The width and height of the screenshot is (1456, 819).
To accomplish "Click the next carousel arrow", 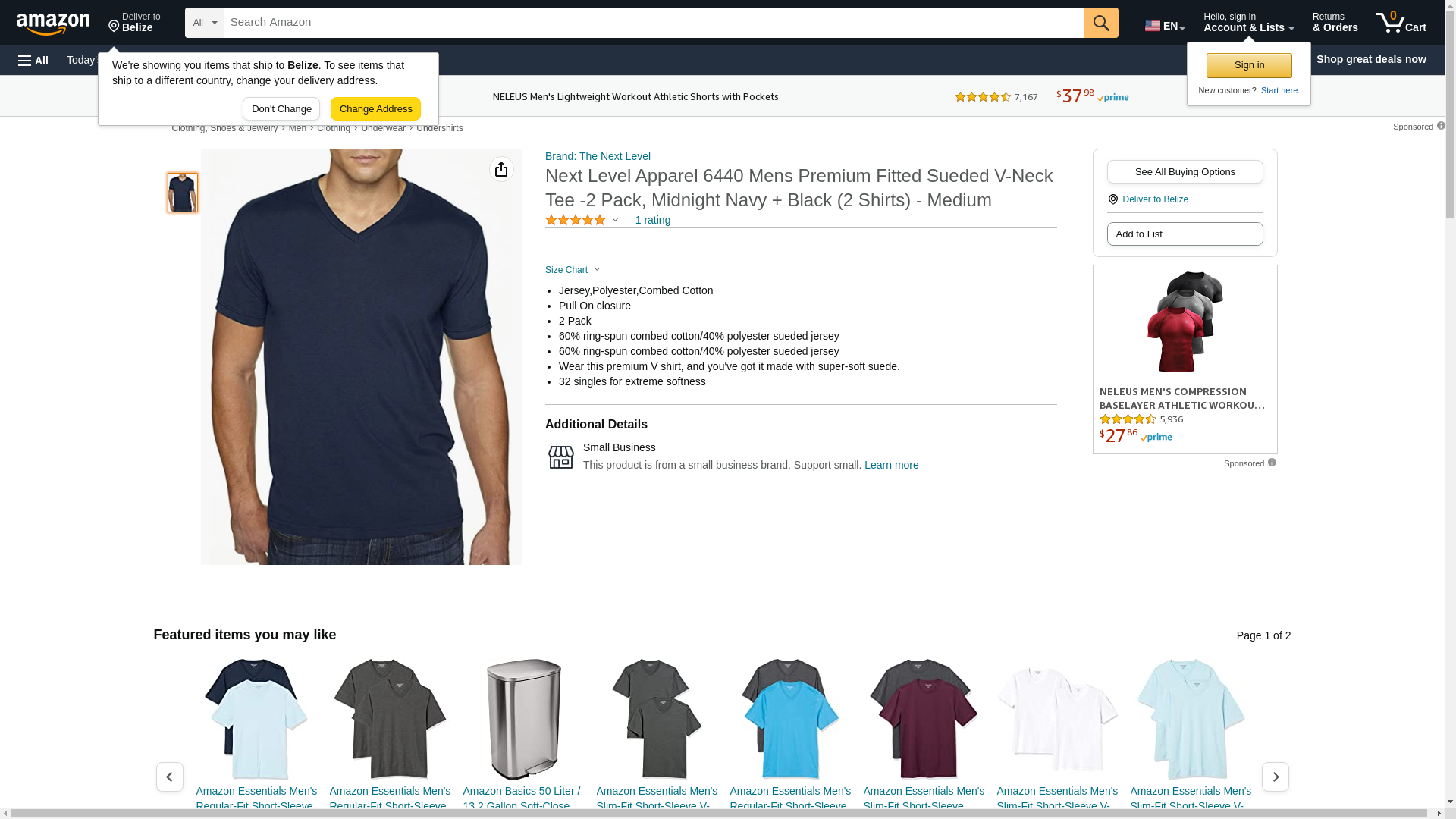I will 1275,777.
